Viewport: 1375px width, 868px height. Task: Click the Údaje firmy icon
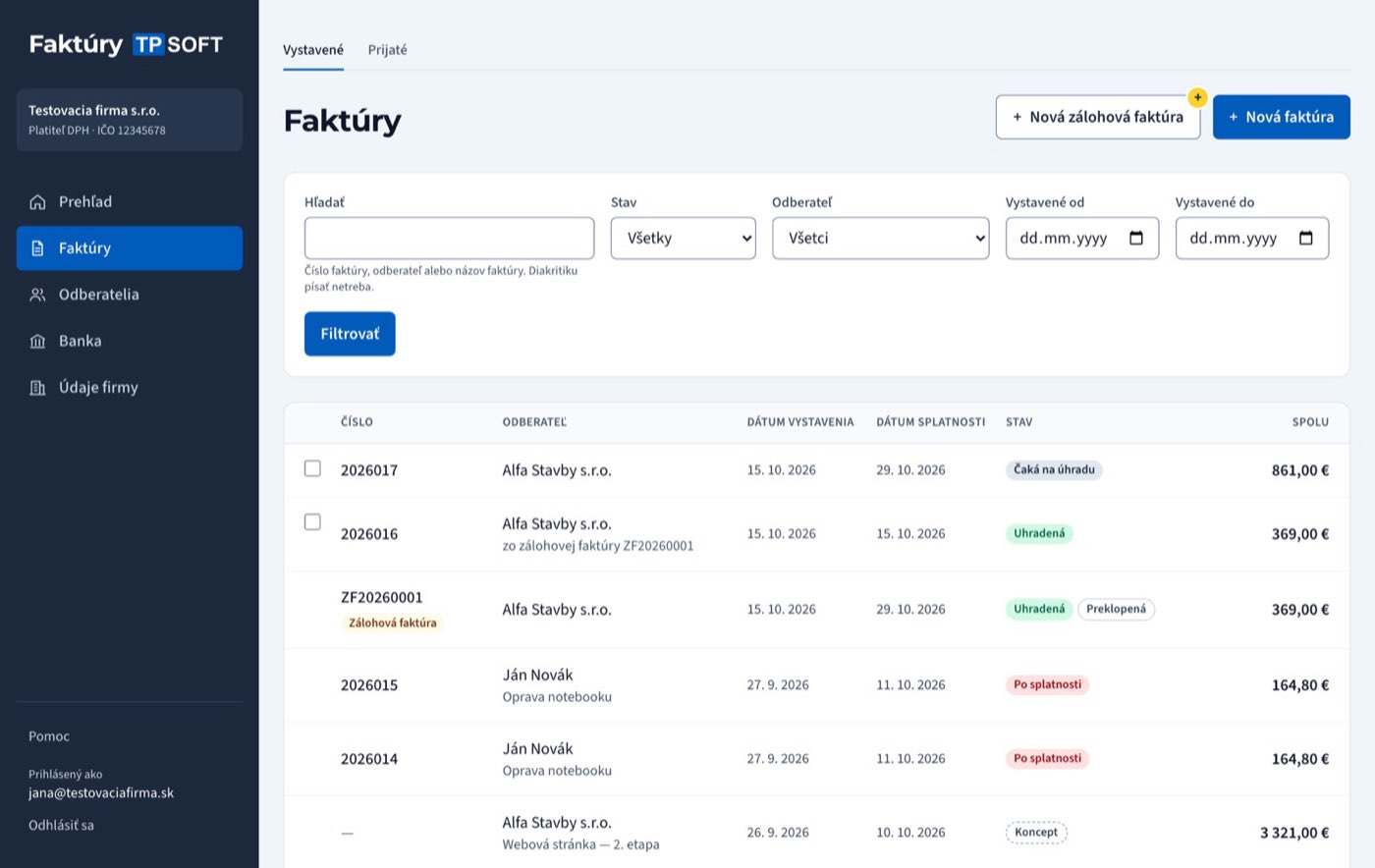click(37, 388)
